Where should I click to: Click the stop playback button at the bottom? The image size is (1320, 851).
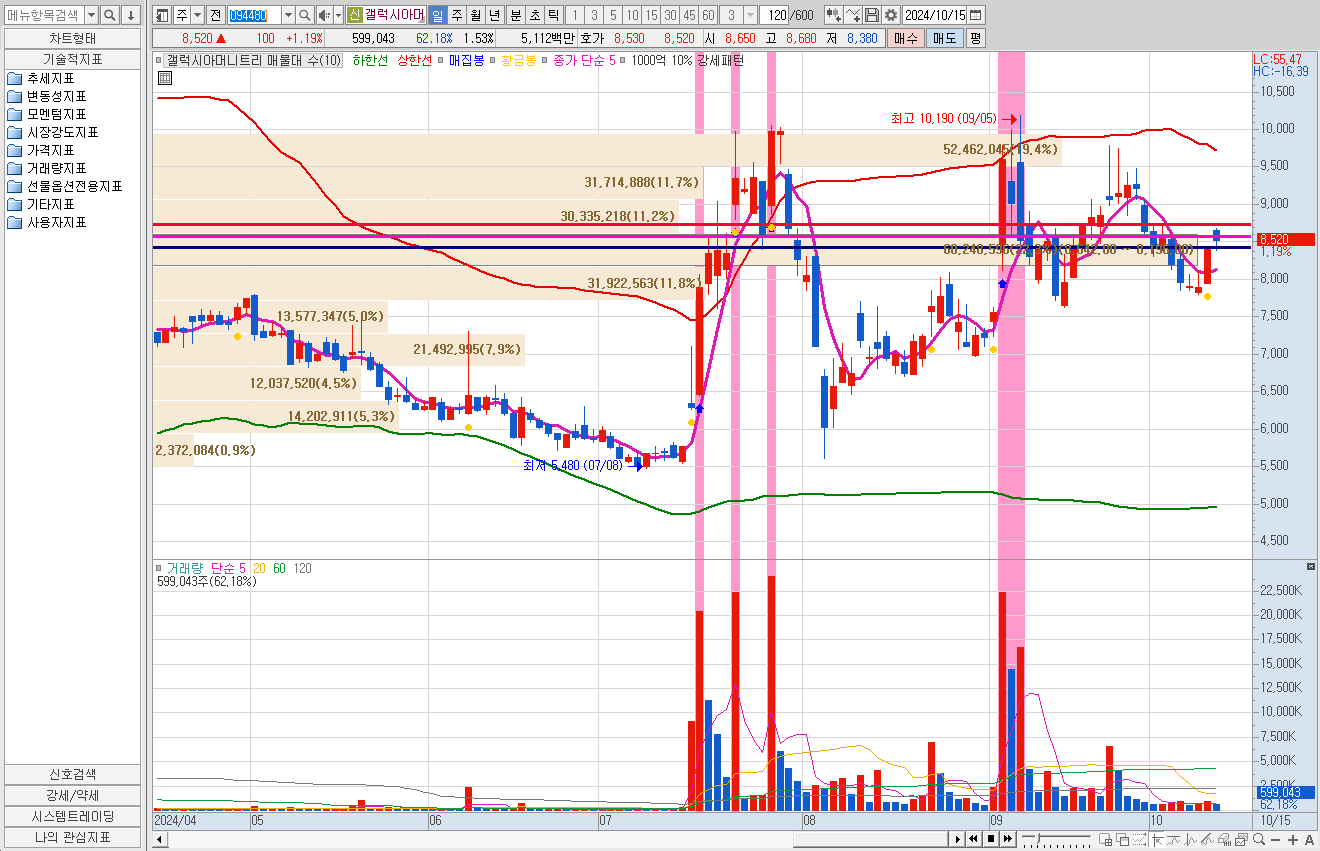point(991,839)
